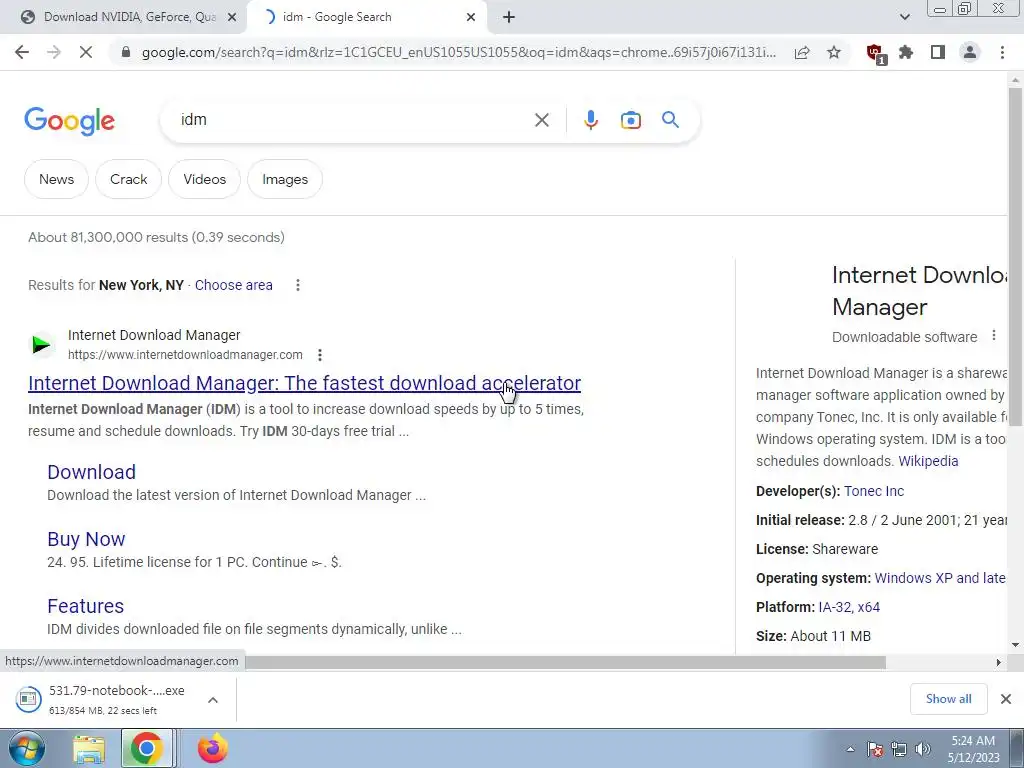Open the Buy Now sitelink
Image resolution: width=1024 pixels, height=768 pixels.
86,539
